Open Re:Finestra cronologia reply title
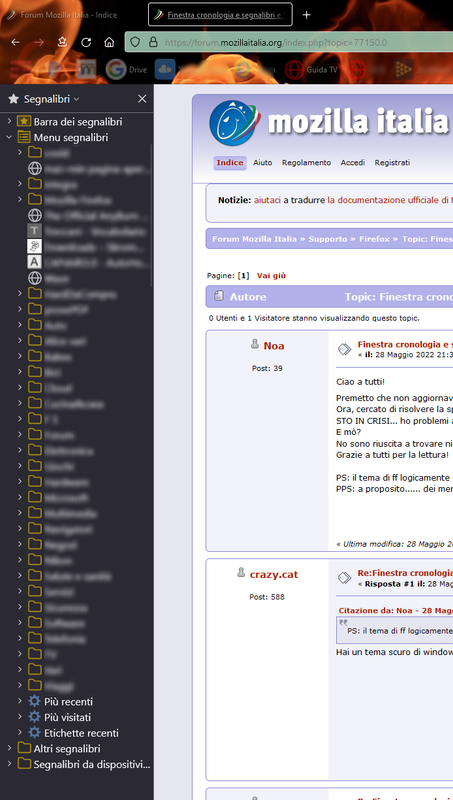 405,572
